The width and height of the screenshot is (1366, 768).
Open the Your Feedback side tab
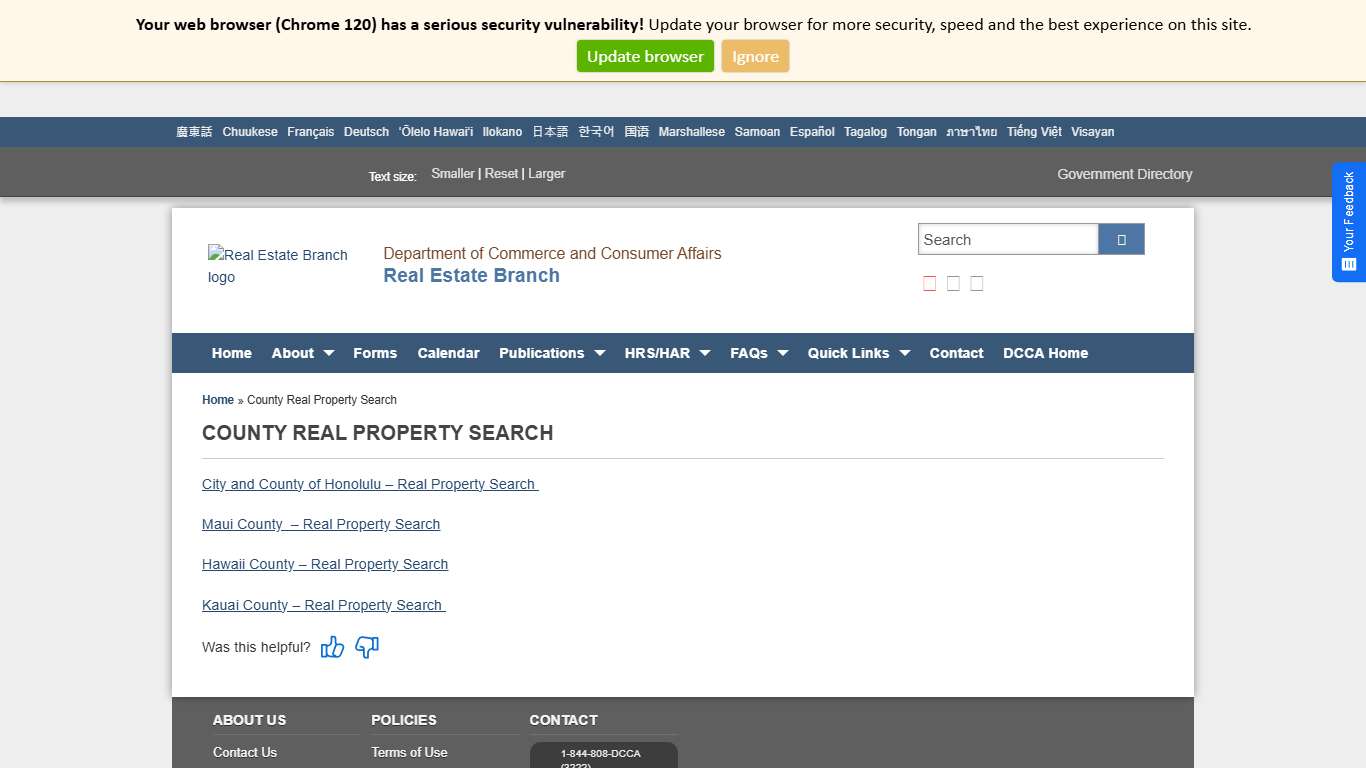tap(1348, 222)
